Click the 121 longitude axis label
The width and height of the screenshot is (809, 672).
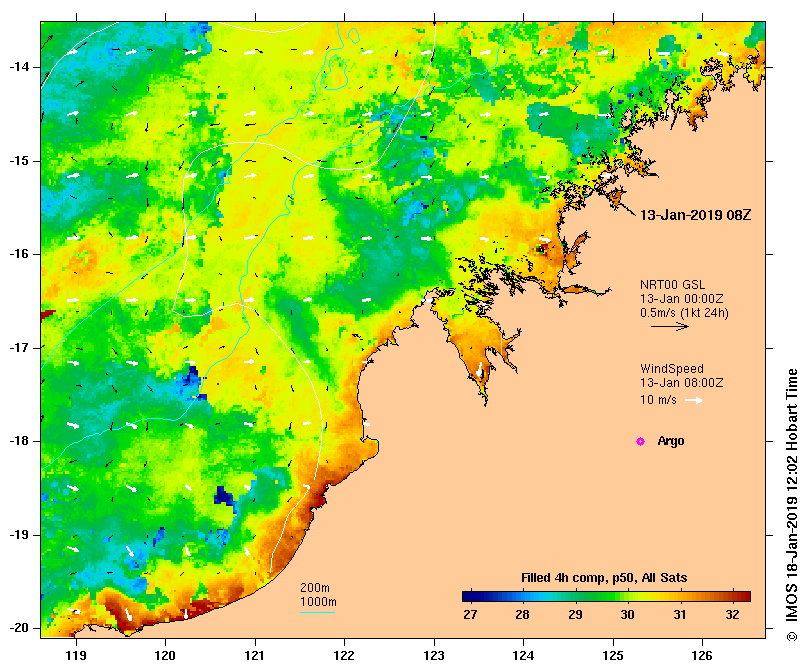click(x=255, y=655)
